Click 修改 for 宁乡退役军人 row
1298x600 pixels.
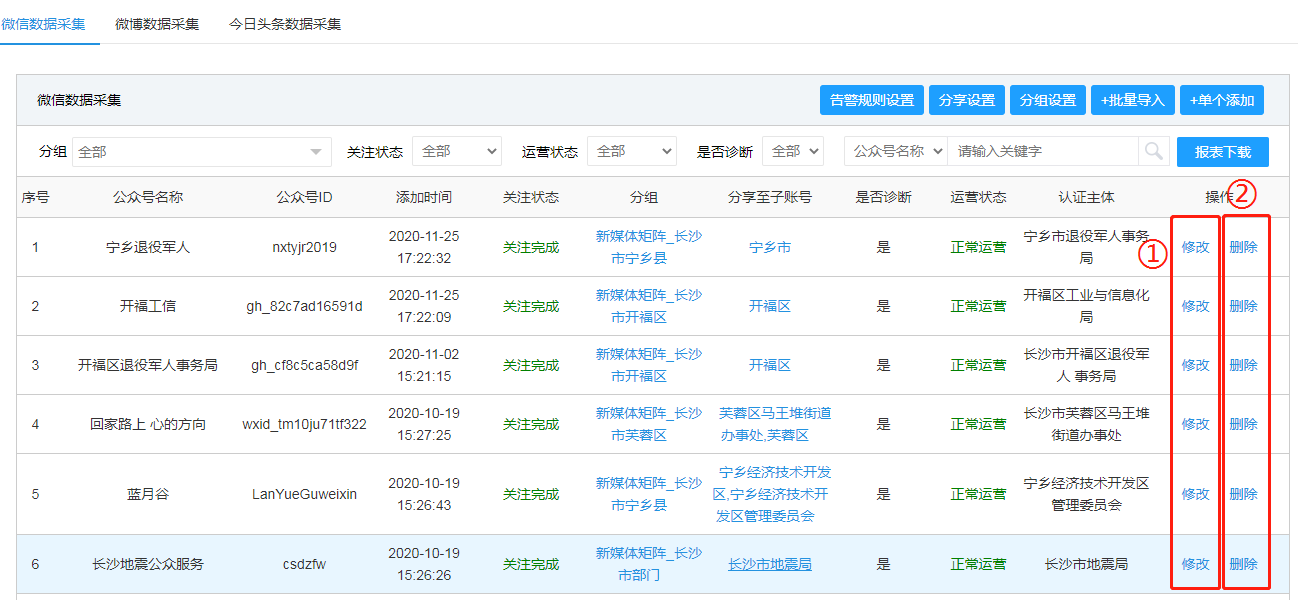click(1195, 247)
